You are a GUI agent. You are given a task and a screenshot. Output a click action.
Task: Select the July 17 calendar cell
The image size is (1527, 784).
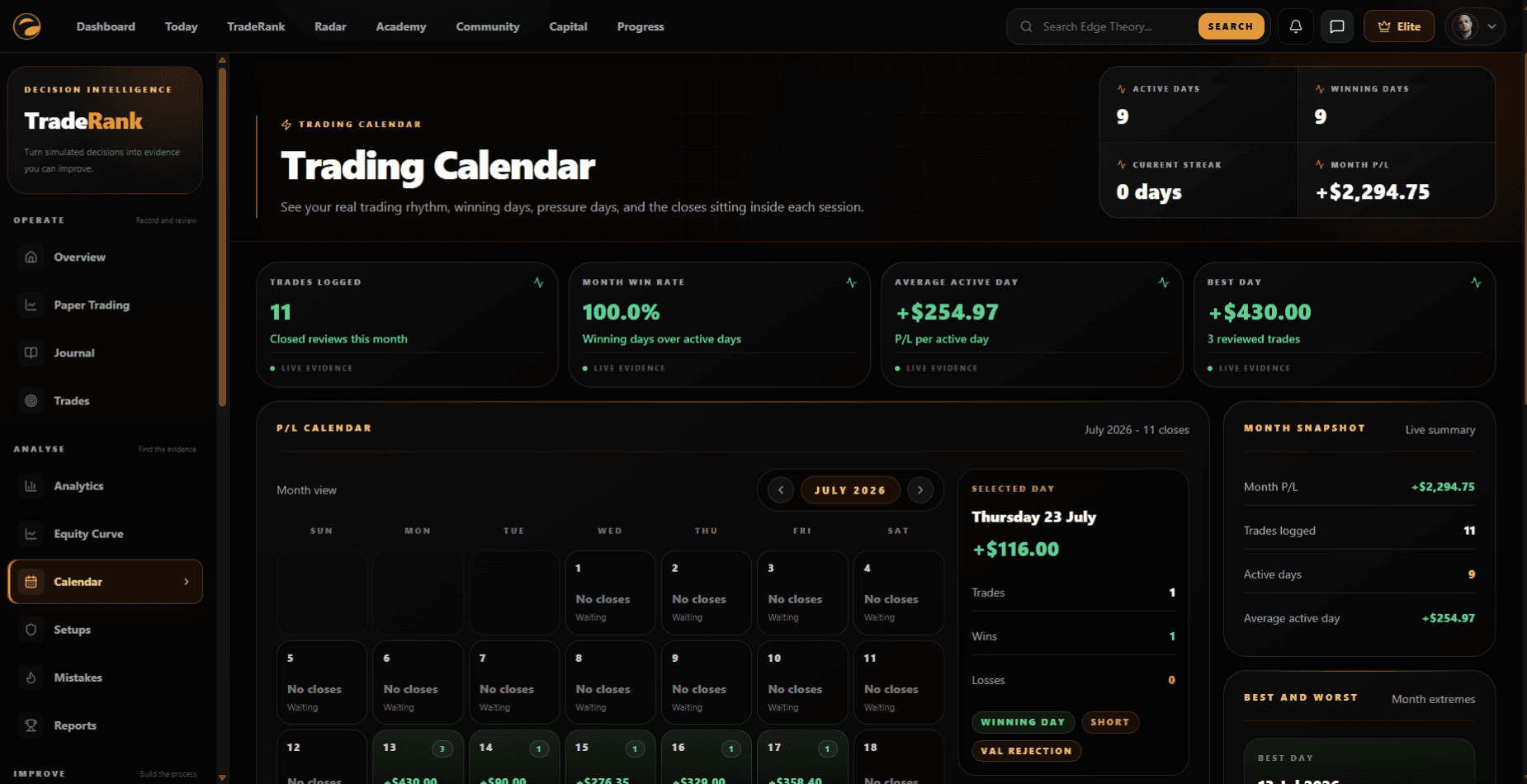[x=802, y=757]
